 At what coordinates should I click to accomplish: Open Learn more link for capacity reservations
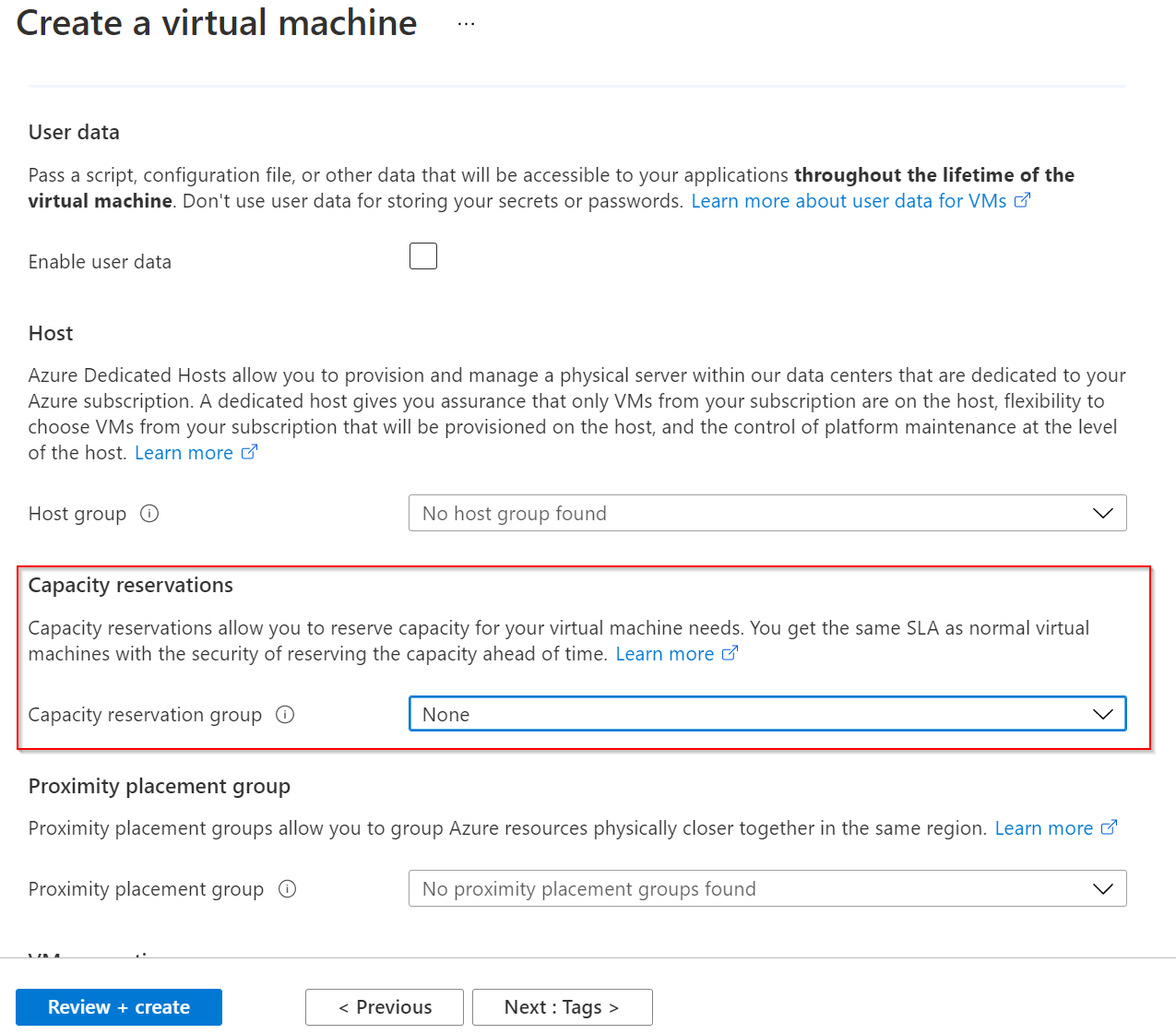[x=664, y=654]
